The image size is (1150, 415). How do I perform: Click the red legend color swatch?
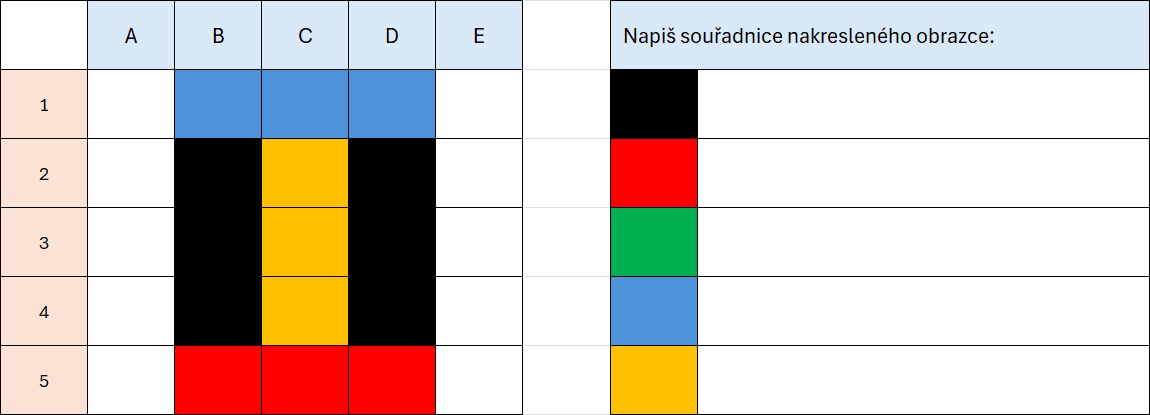tap(654, 173)
